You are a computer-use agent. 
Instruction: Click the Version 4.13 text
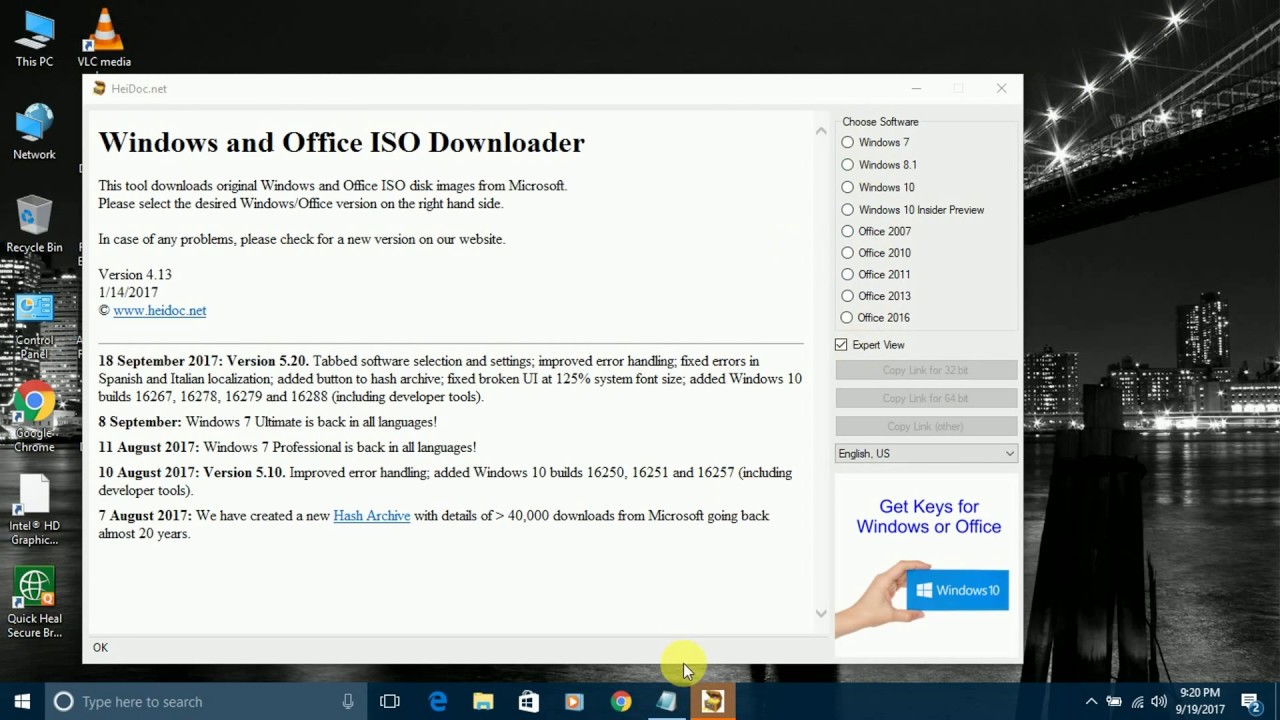tap(135, 274)
